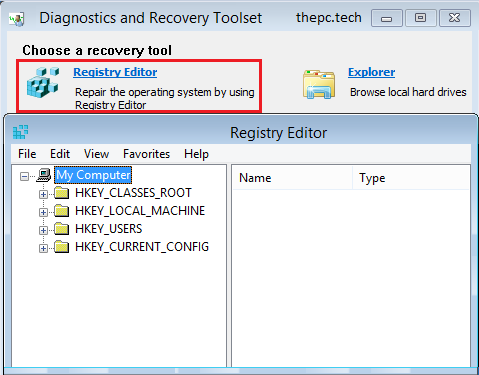Click the HKEY_LOCAL_MACHINE folder icon
The height and width of the screenshot is (375, 479).
(x=62, y=211)
